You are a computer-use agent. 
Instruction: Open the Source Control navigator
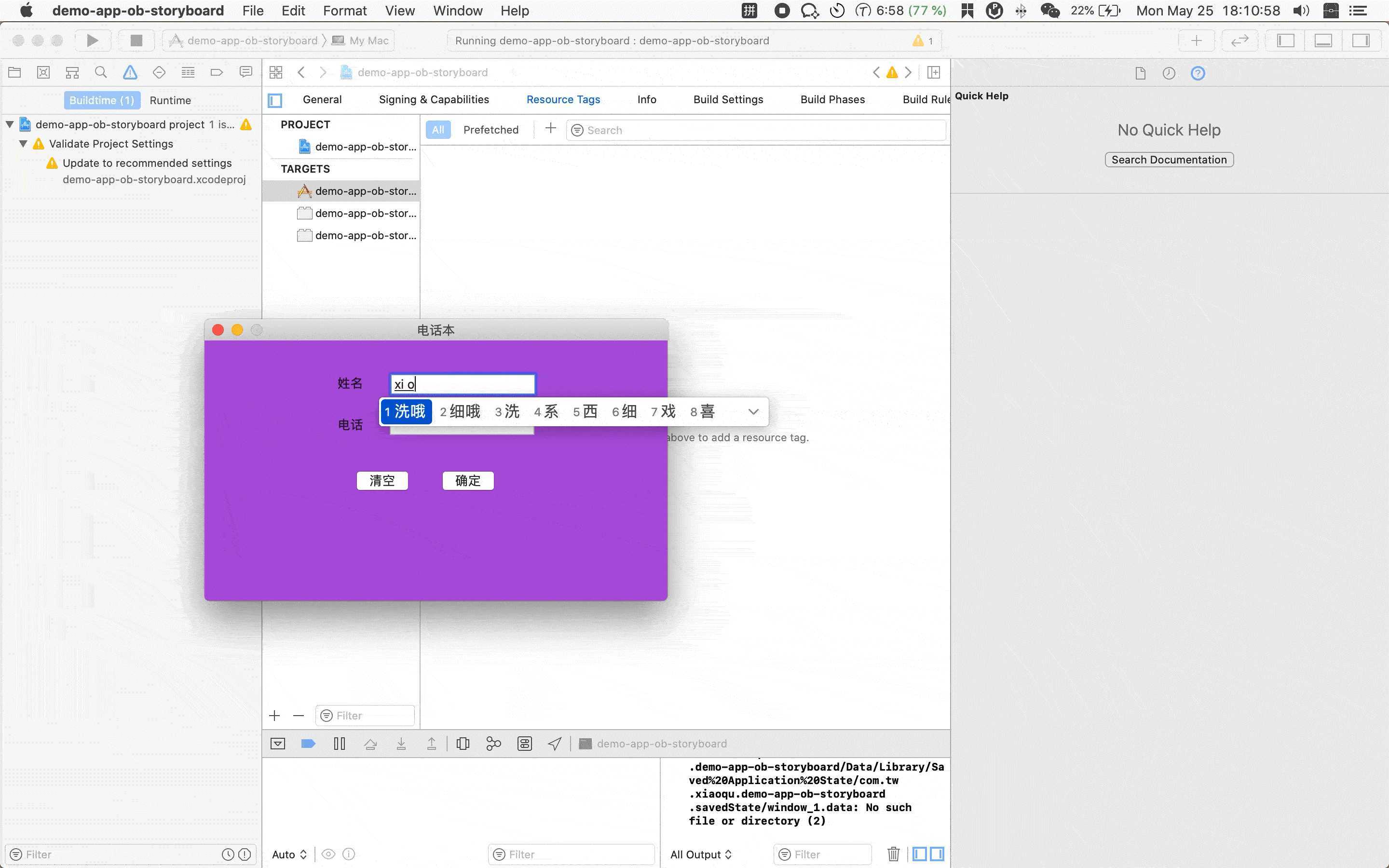tap(43, 72)
